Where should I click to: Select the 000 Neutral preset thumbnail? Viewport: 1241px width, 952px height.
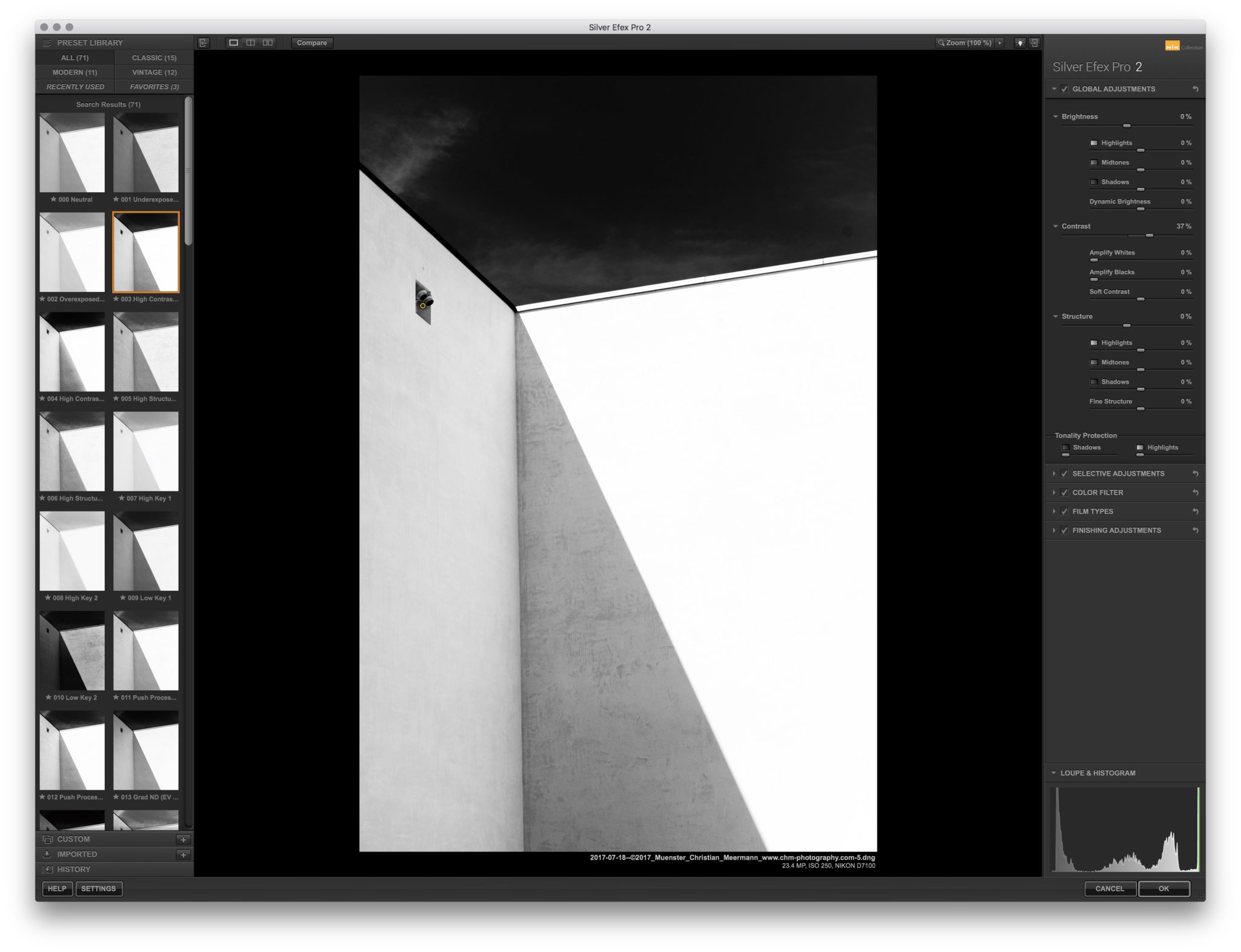tap(72, 153)
